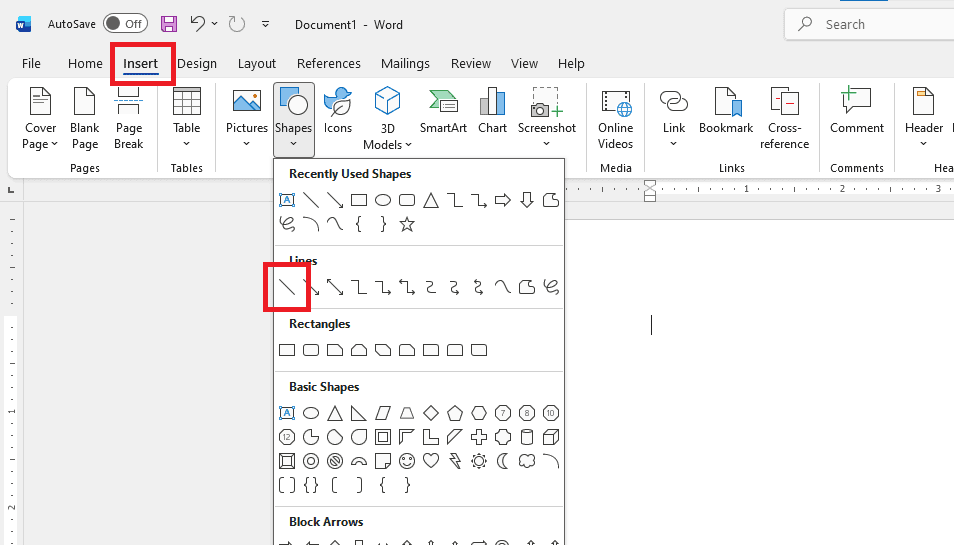954x545 pixels.
Task: Select the Diamond in Basic Shapes
Action: click(431, 413)
